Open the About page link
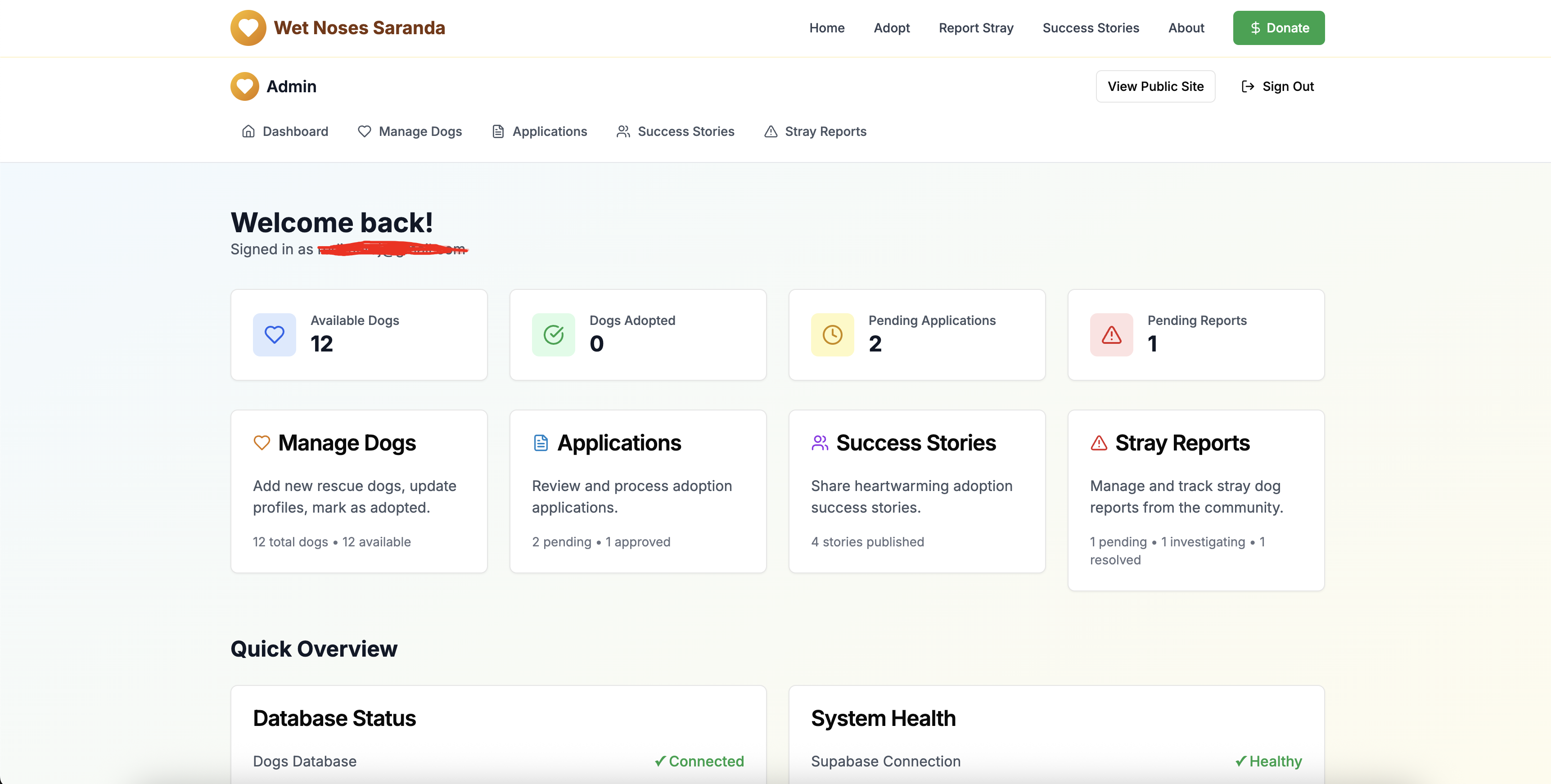Viewport: 1551px width, 784px height. 1186,28
